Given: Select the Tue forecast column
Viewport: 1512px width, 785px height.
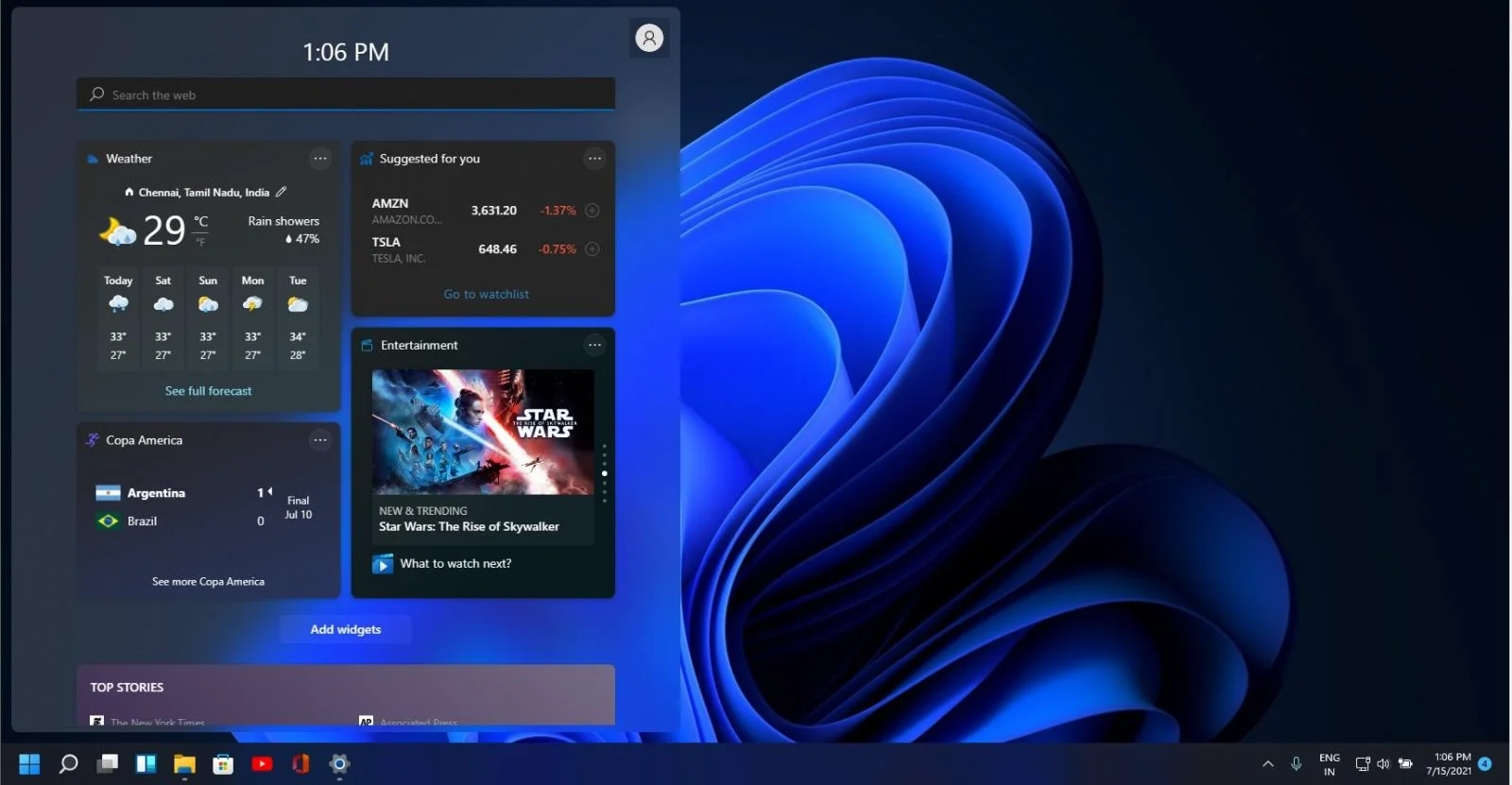Looking at the screenshot, I should pos(298,318).
